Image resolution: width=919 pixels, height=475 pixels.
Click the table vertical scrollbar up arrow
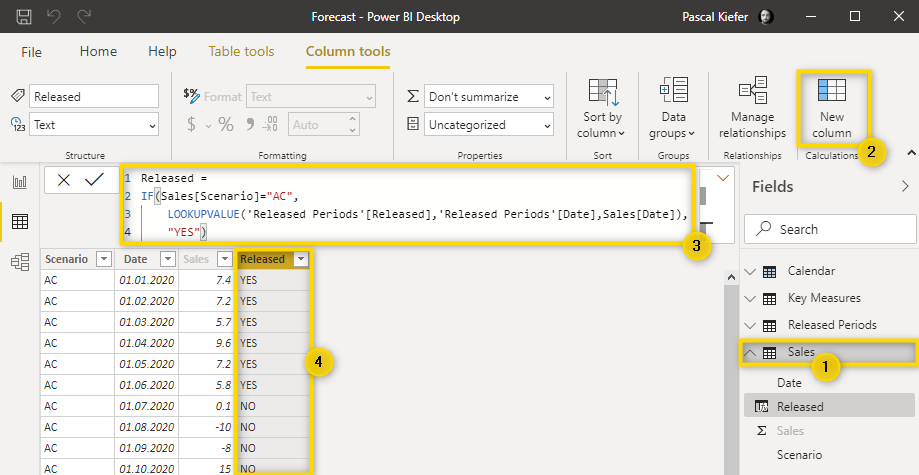731,277
